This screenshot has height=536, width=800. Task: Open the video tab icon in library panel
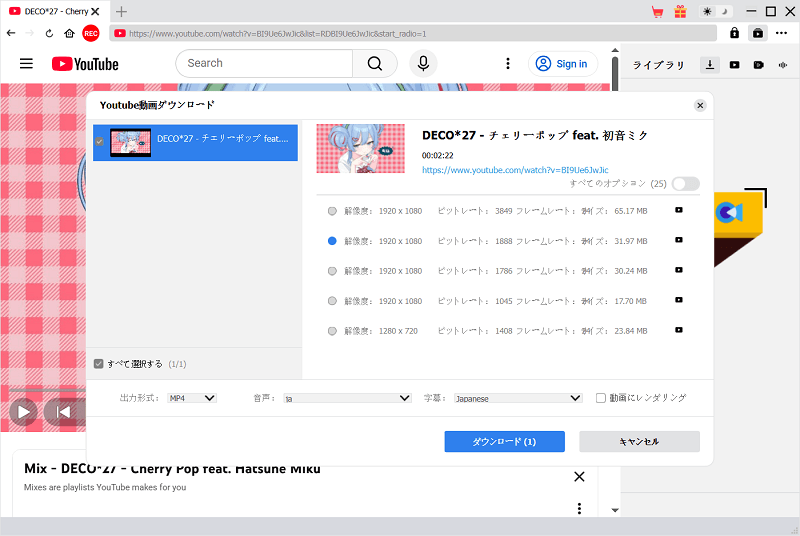click(734, 65)
